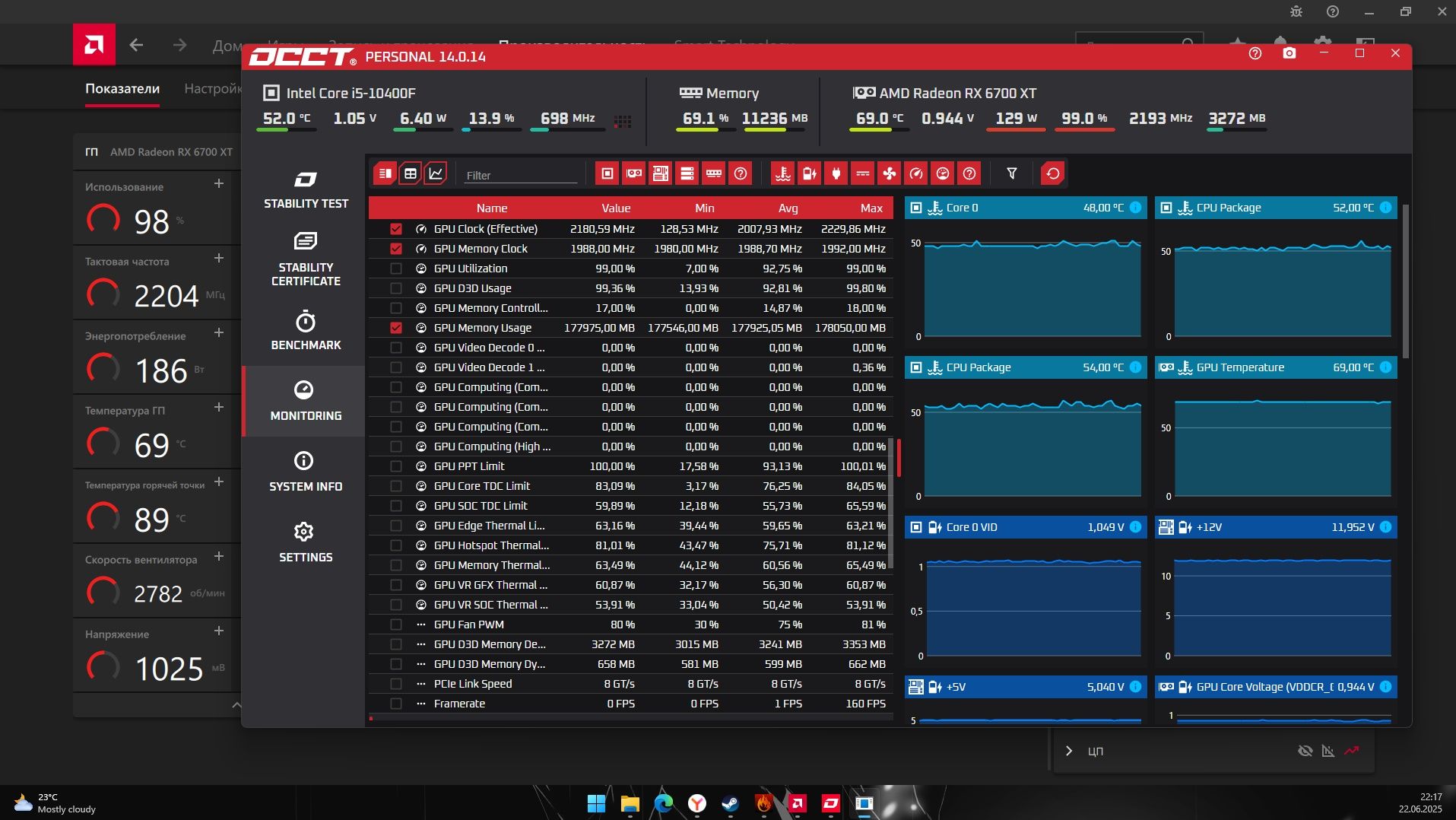Go back with the AMD software back arrow
The height and width of the screenshot is (820, 1456).
click(136, 45)
